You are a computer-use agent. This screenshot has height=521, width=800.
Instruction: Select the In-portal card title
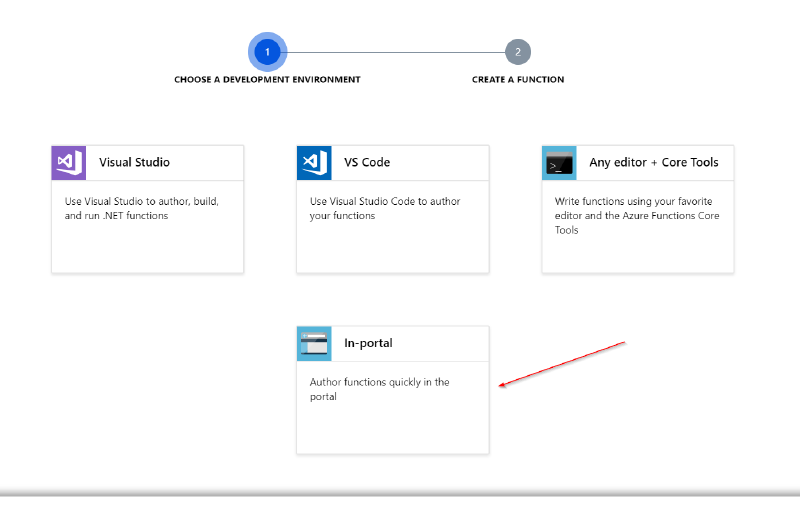pos(368,343)
